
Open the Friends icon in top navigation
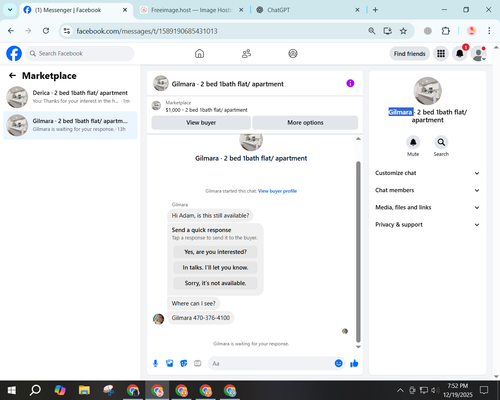(246, 53)
